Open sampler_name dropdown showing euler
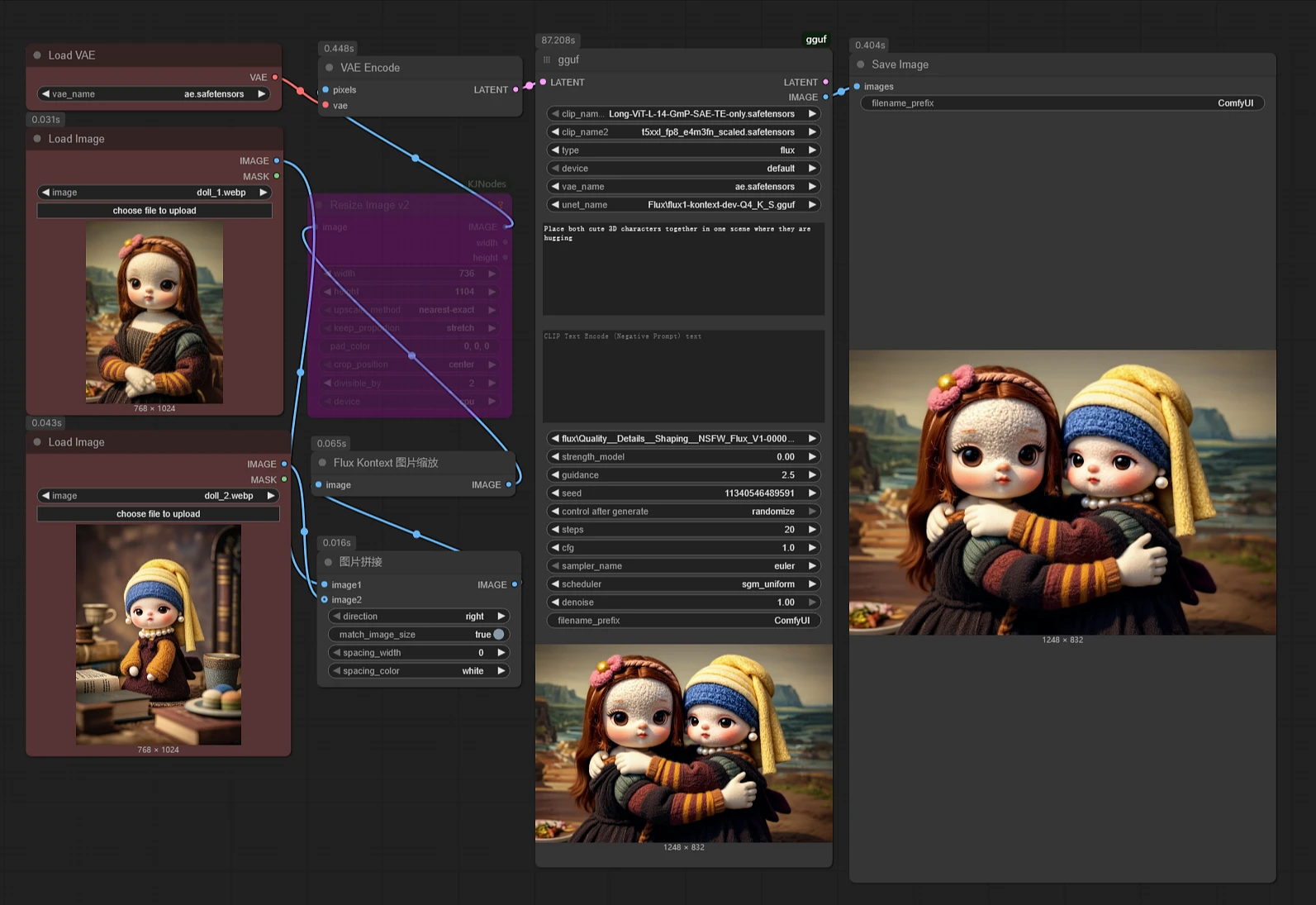Screen dimensions: 1316x905 (684, 566)
